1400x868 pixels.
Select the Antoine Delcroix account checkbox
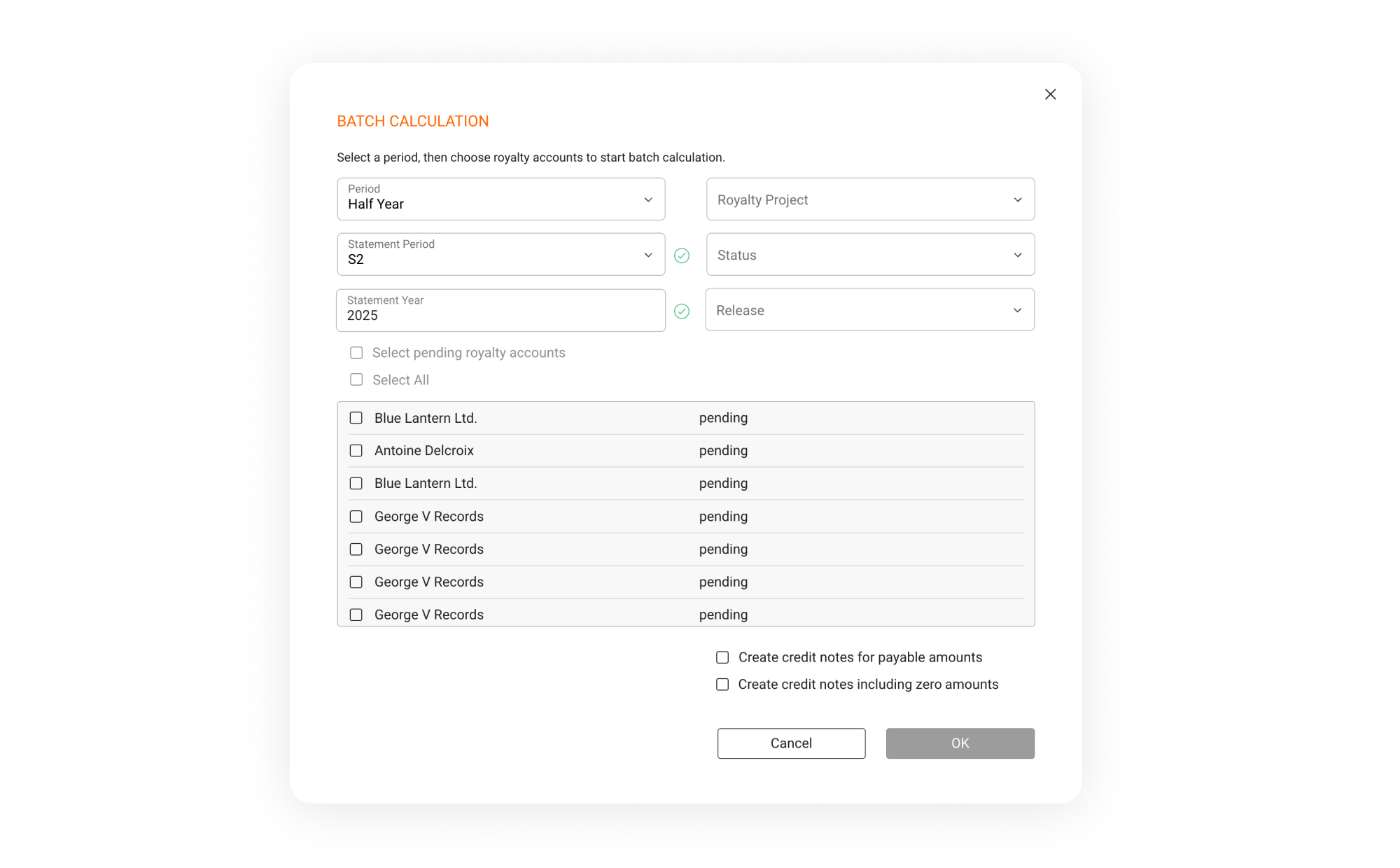[356, 451]
